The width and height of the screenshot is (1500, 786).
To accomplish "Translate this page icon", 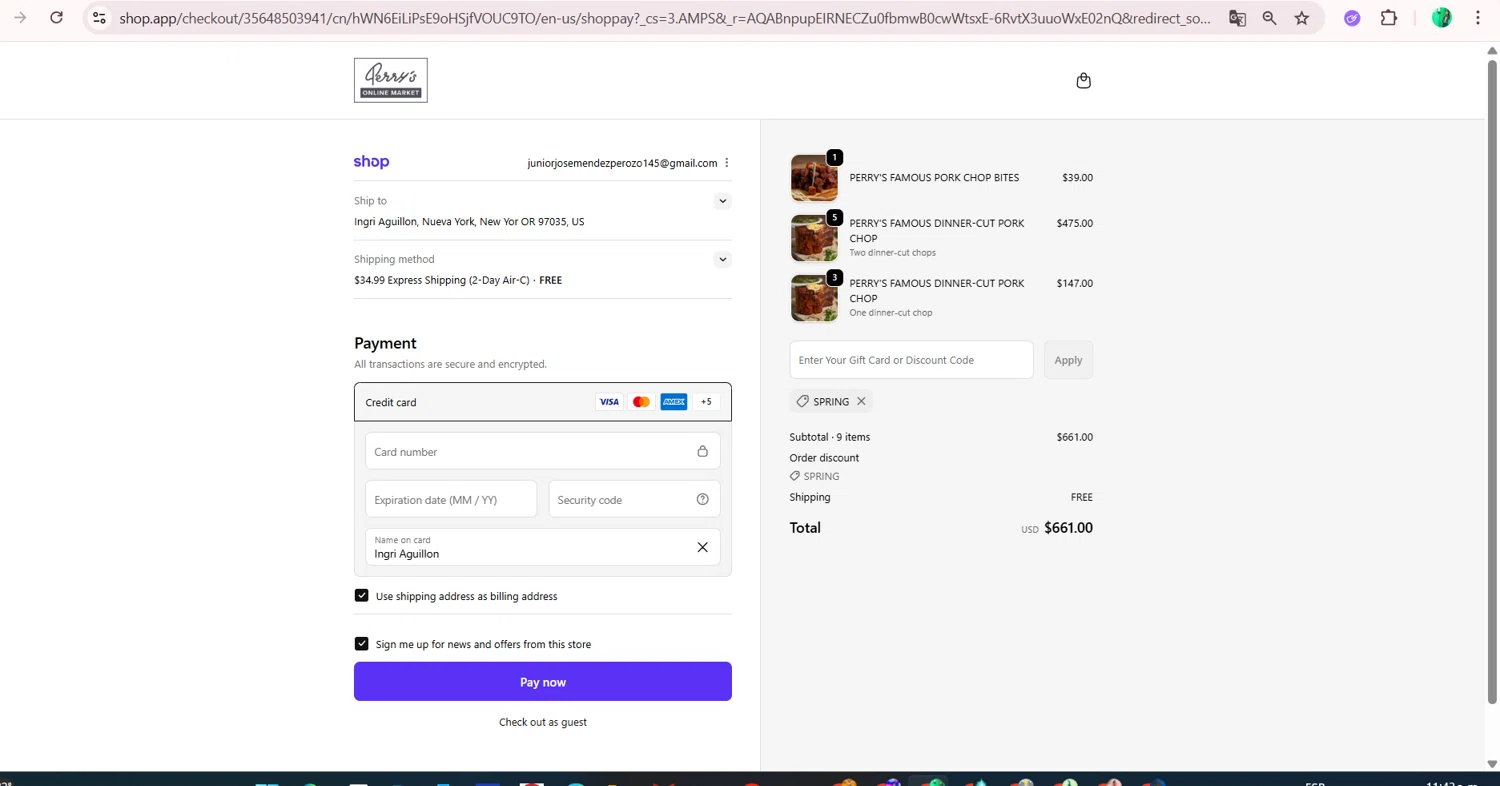I will (x=1237, y=18).
